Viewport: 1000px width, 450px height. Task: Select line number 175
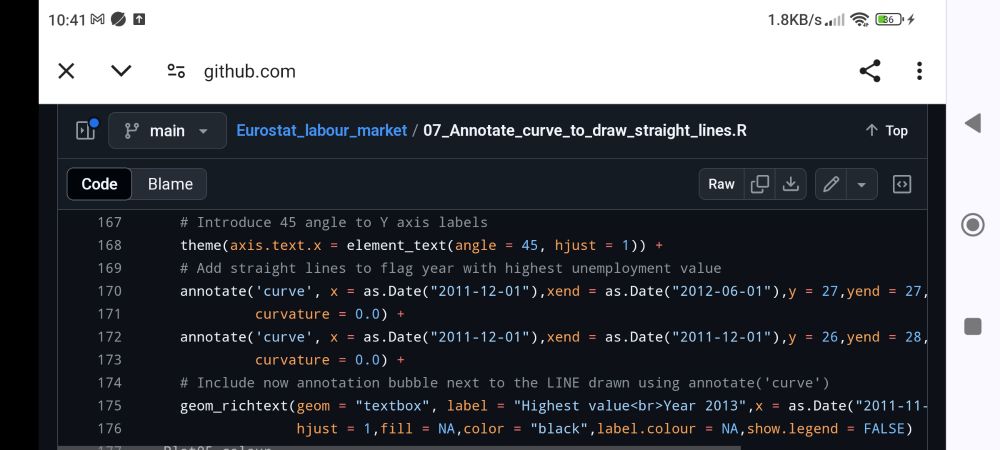point(109,406)
